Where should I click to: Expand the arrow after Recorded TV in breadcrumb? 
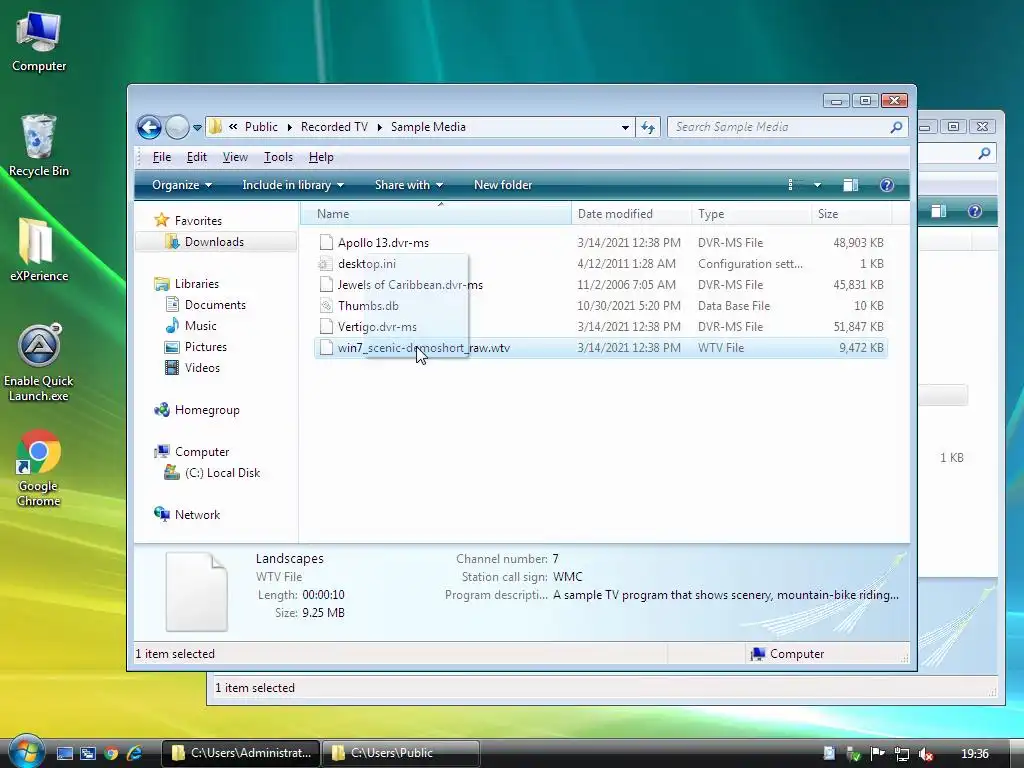pos(379,127)
